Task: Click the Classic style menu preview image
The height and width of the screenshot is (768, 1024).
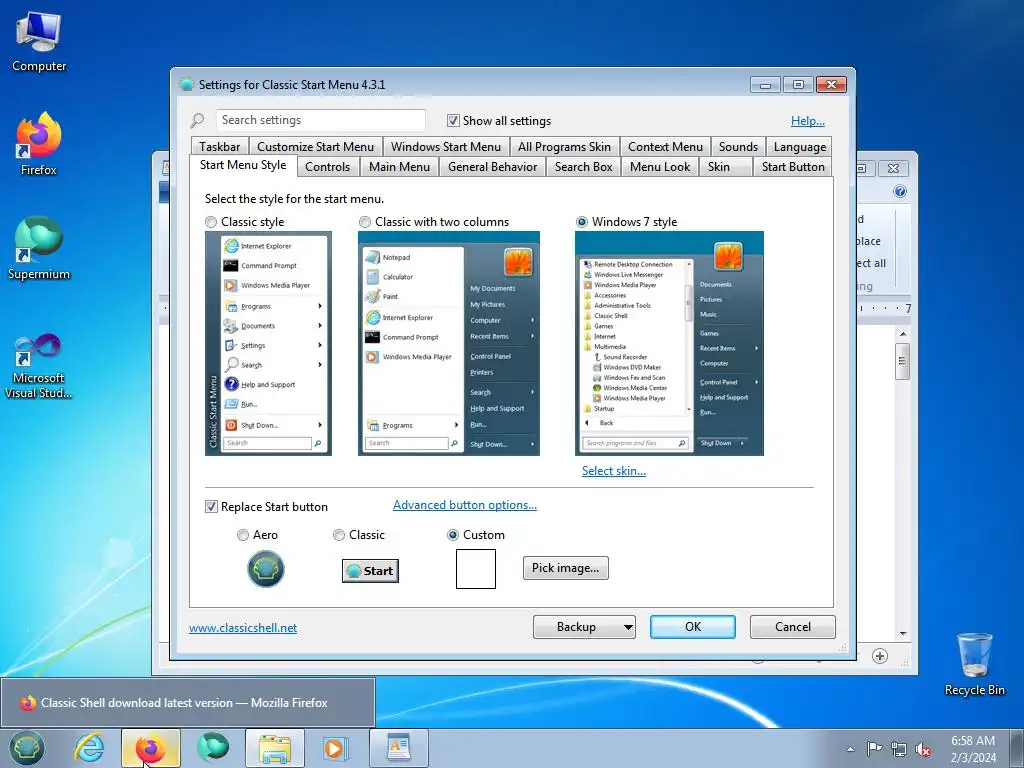Action: click(x=268, y=344)
